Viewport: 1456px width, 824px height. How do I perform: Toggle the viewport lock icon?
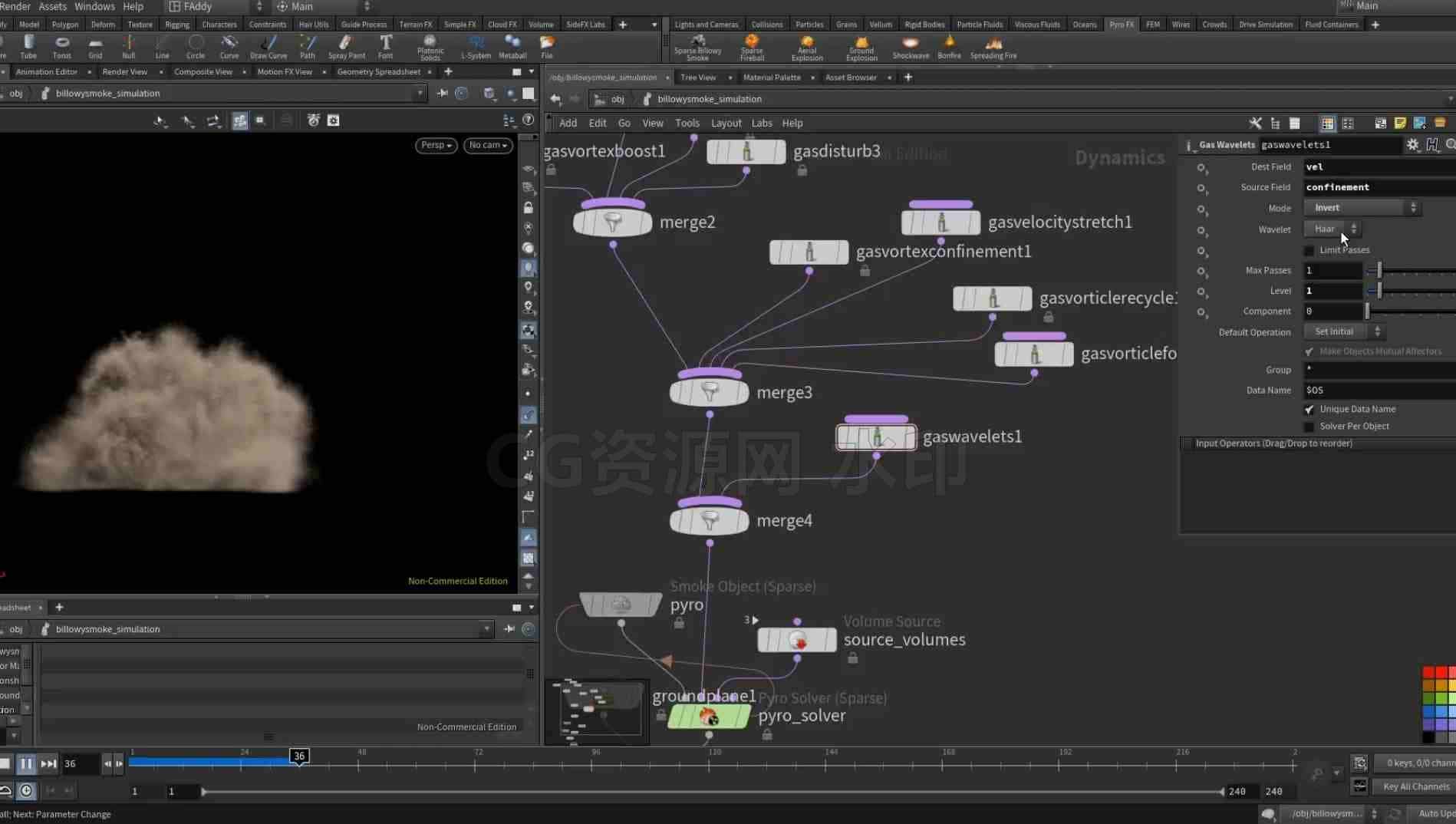528,208
